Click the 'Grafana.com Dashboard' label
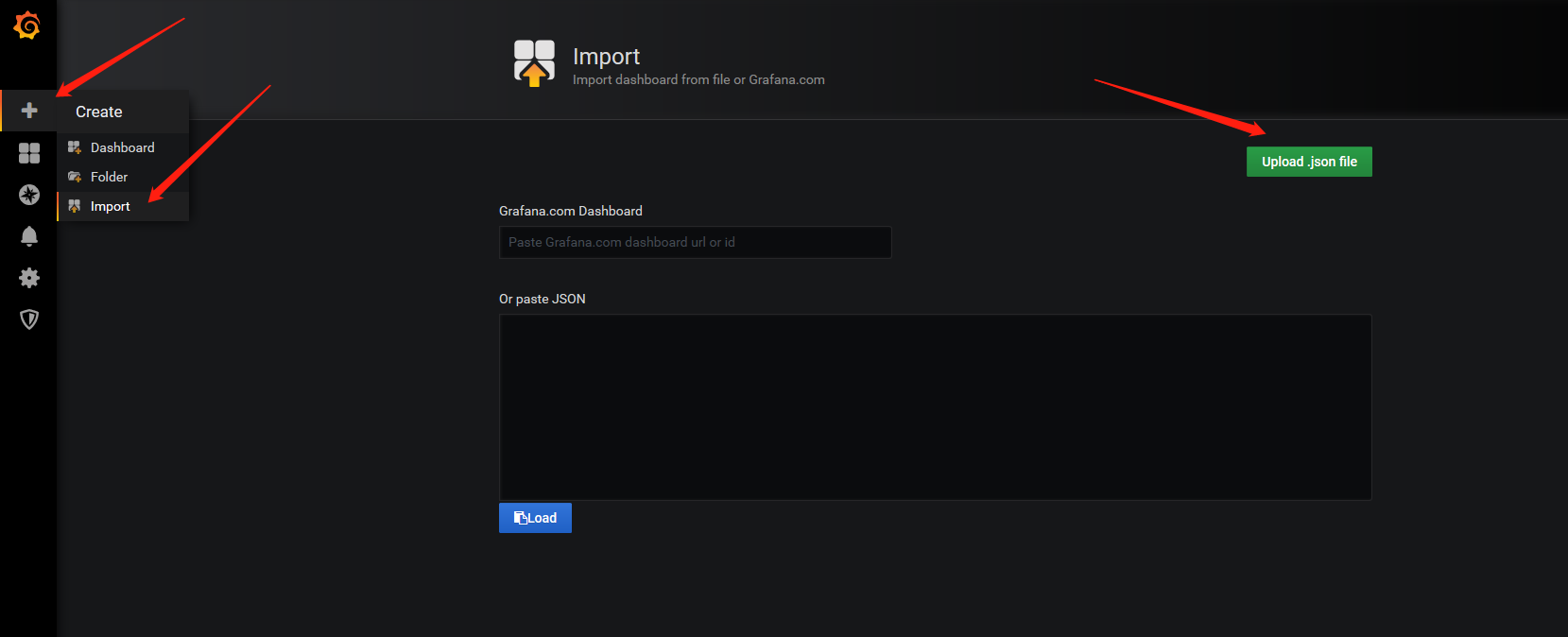Image resolution: width=1568 pixels, height=637 pixels. coord(571,211)
